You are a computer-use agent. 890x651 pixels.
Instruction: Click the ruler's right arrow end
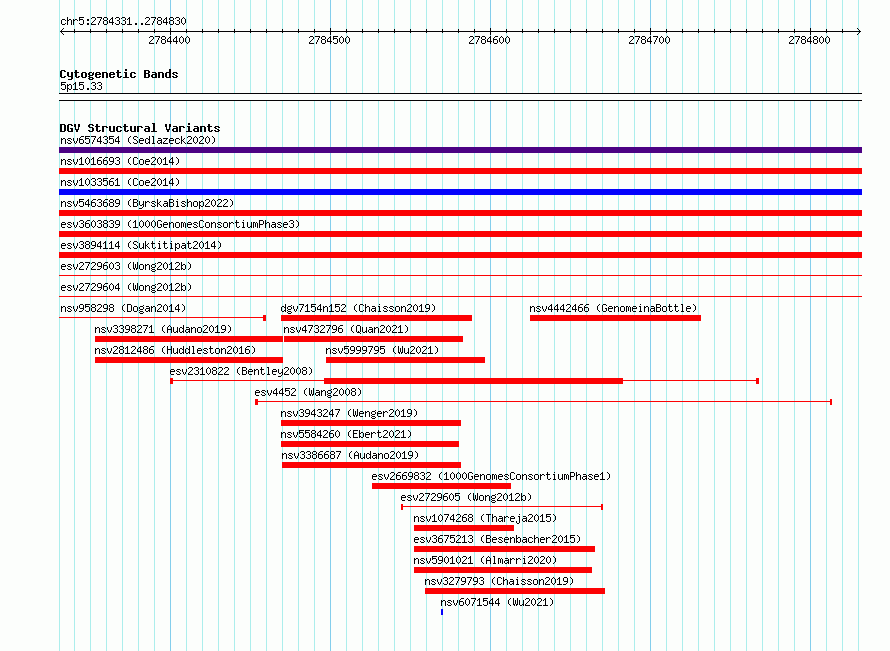click(859, 32)
